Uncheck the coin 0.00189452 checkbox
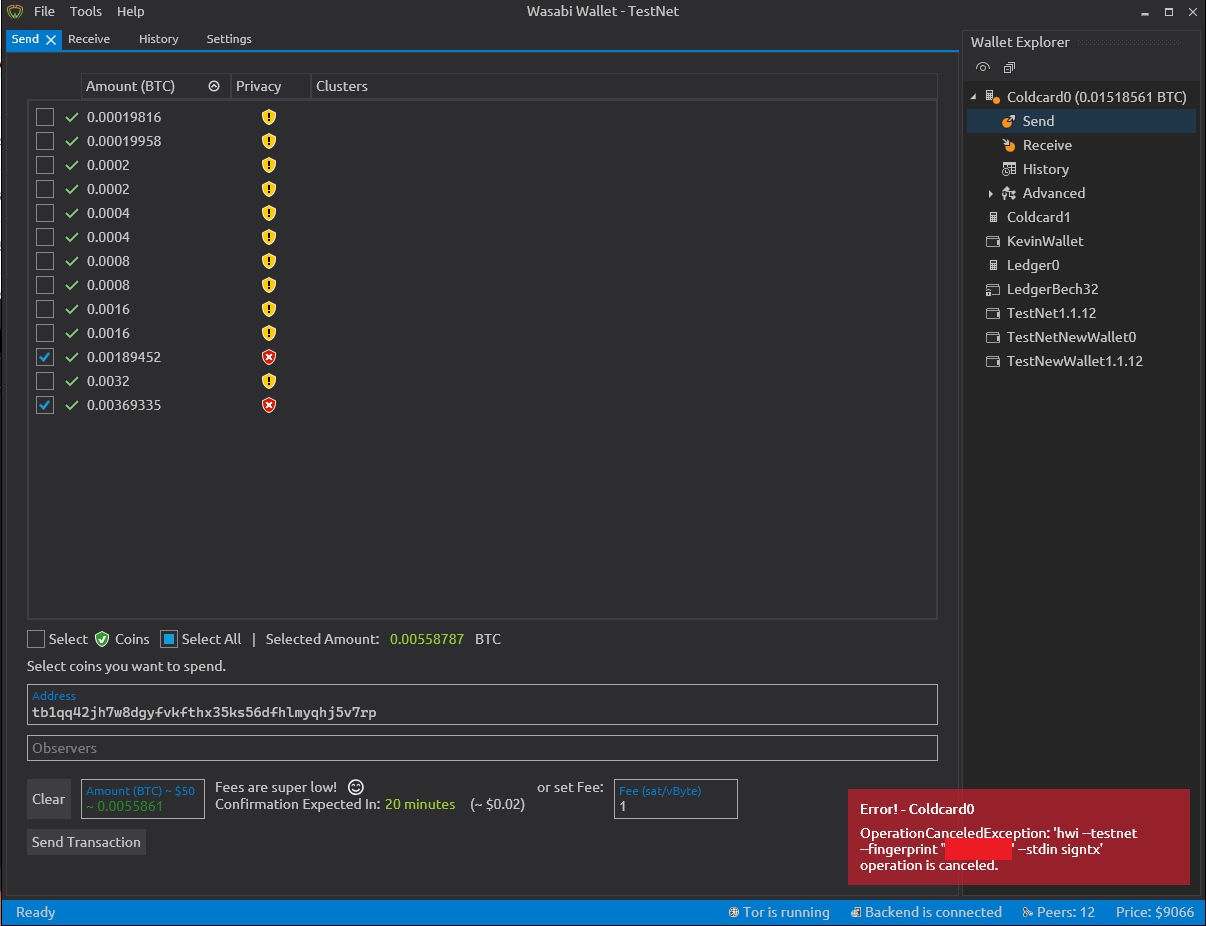Image resolution: width=1206 pixels, height=926 pixels. 45,357
